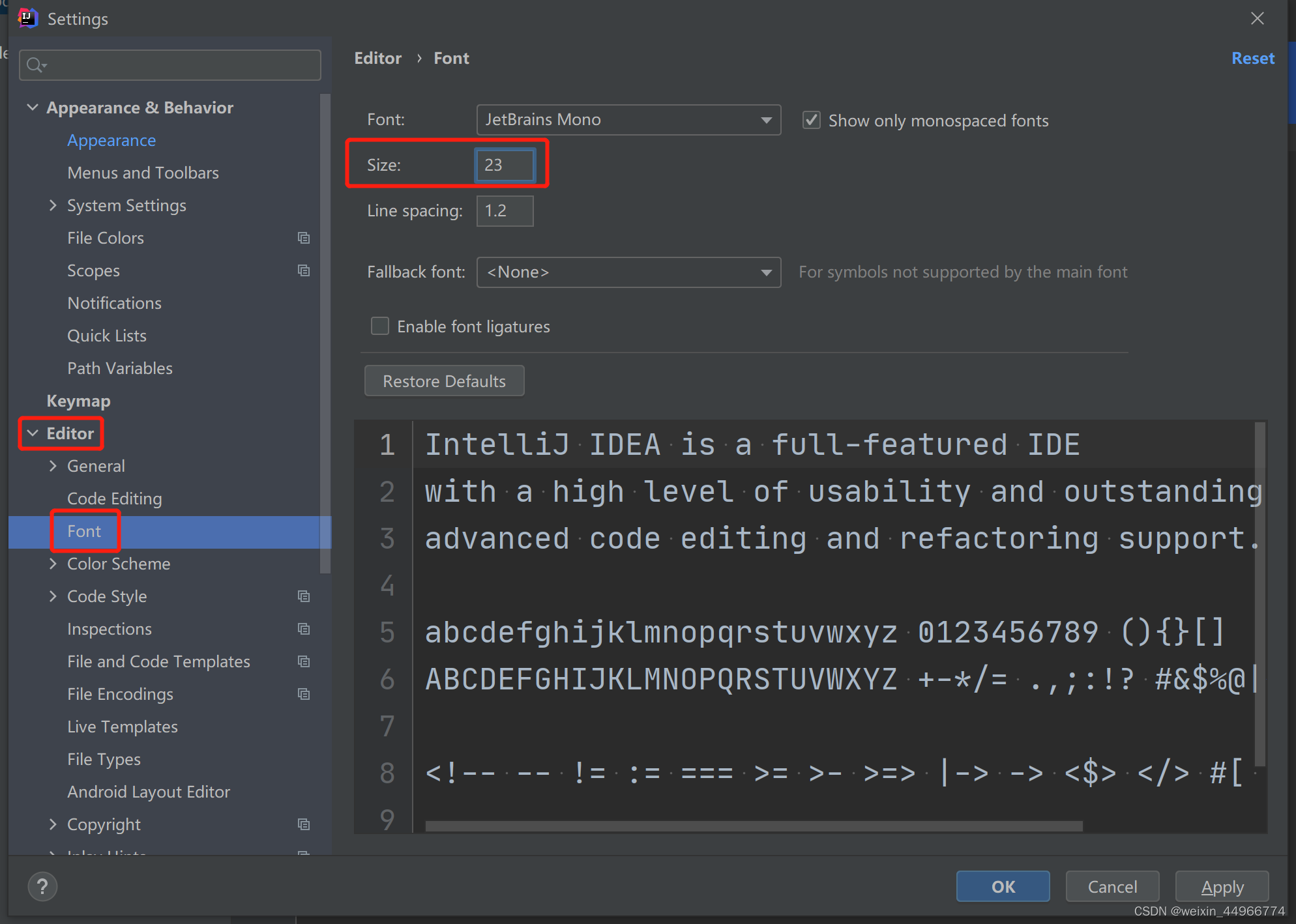This screenshot has height=924, width=1296.
Task: Uncheck Show only monospaced fonts
Action: (811, 121)
